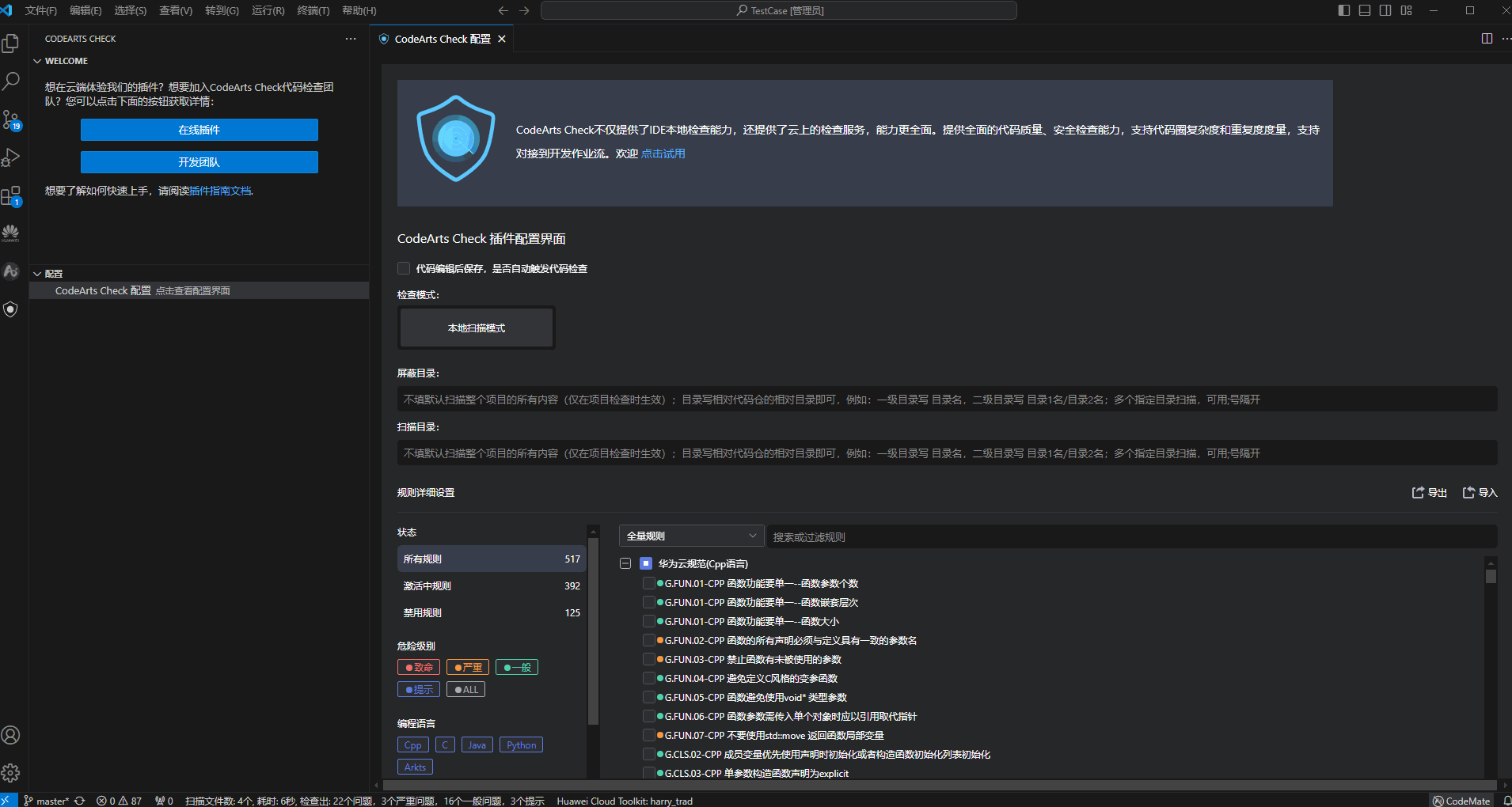1512x807 pixels.
Task: Click the CodeMate icon in the status bar
Action: [1461, 800]
